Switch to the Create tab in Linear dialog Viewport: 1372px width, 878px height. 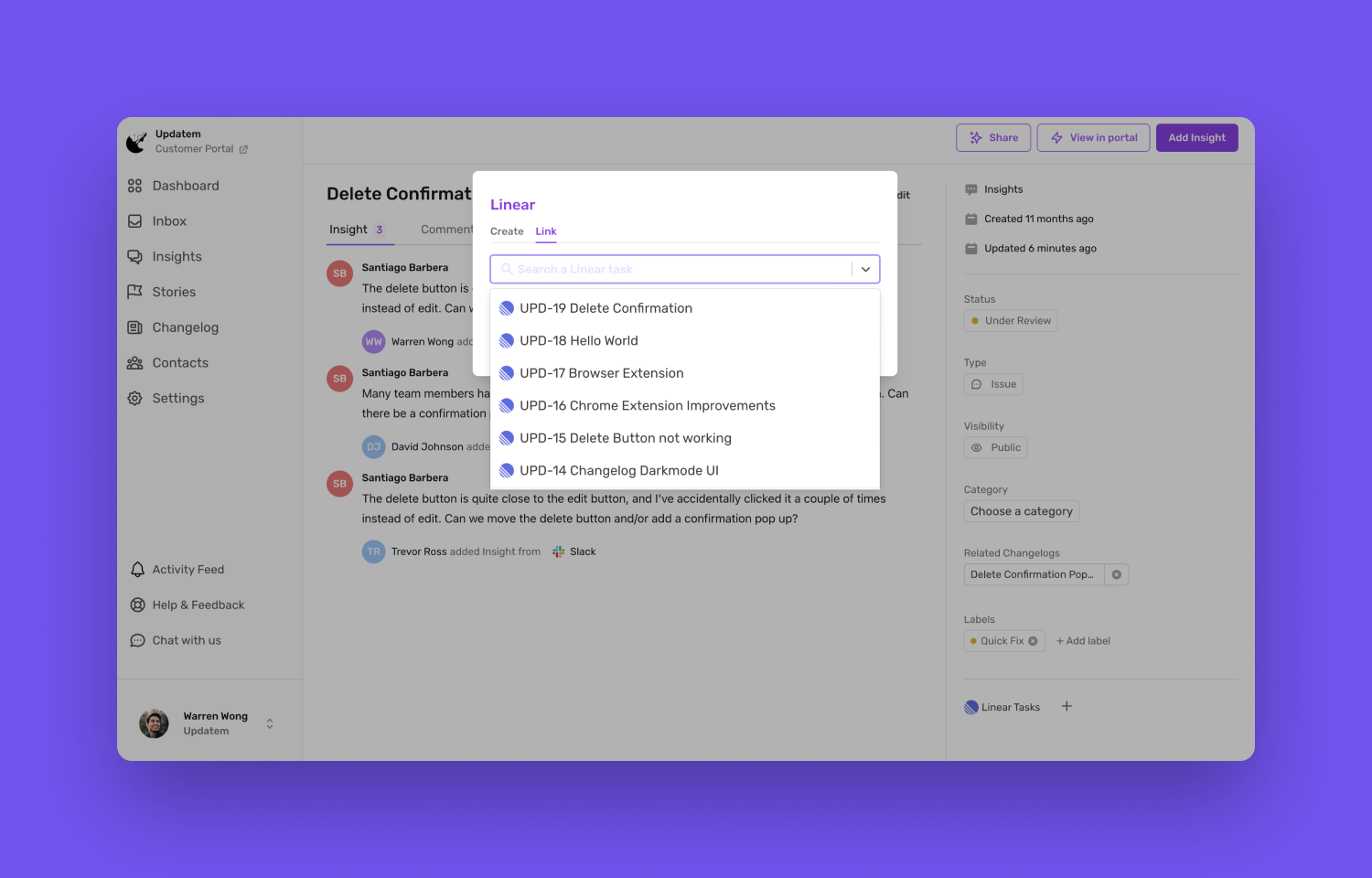click(507, 231)
